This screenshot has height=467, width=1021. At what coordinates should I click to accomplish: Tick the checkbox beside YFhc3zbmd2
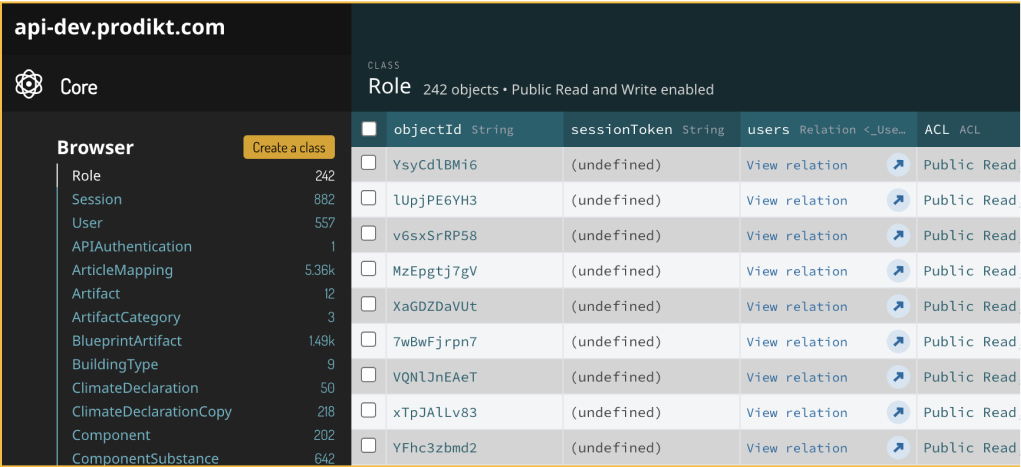tap(369, 446)
